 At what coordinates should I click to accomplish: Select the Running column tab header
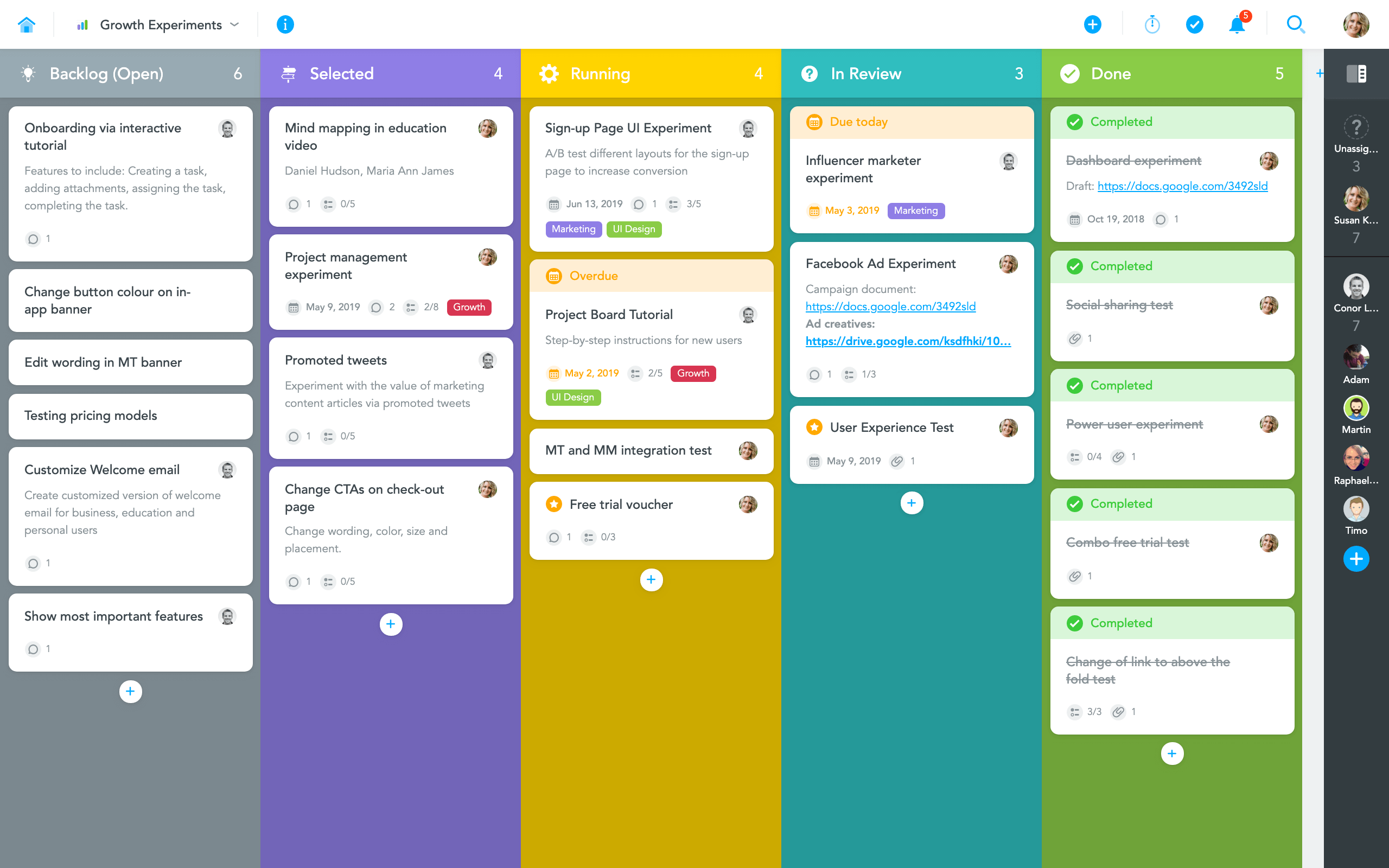(x=650, y=73)
